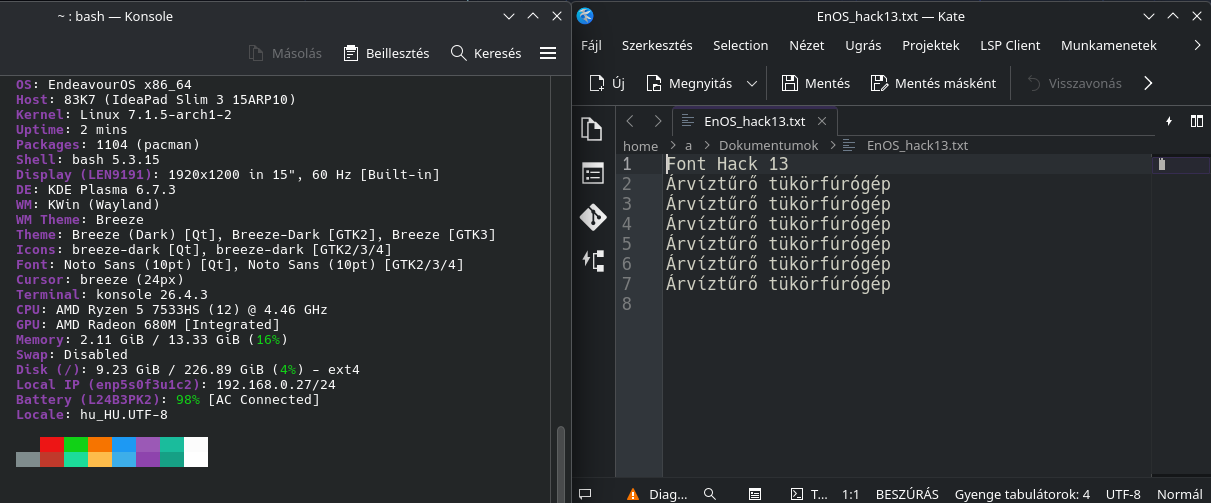Open the Selection menu
Image resolution: width=1211 pixels, height=503 pixels.
741,45
